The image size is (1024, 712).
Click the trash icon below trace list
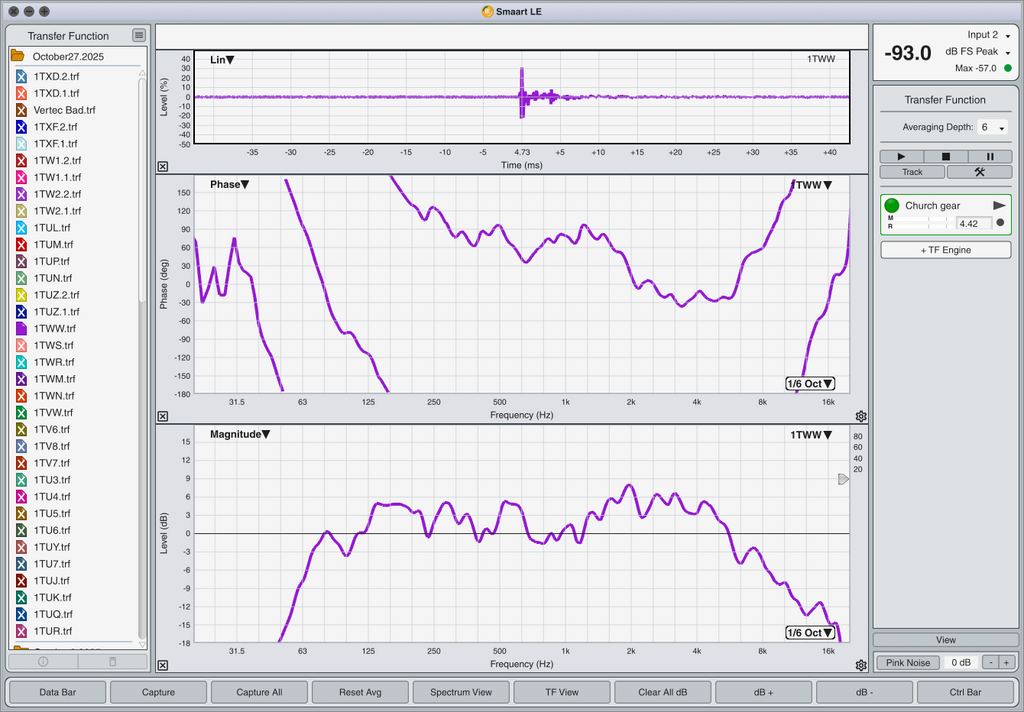pyautogui.click(x=112, y=661)
